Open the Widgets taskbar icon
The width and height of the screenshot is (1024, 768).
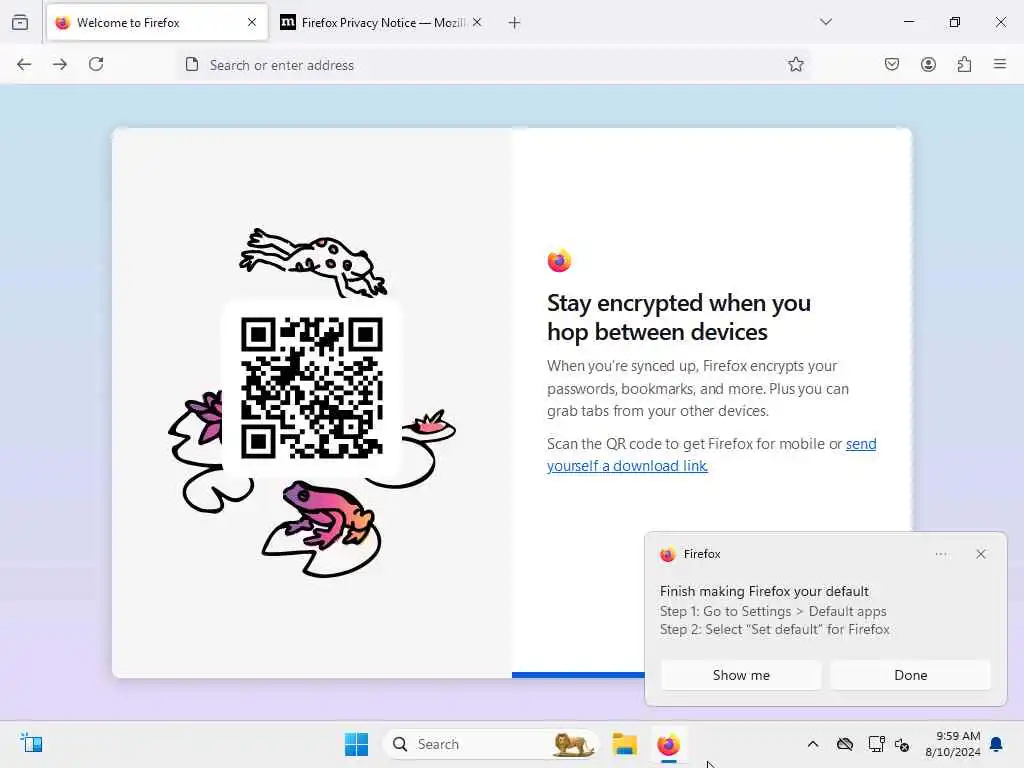(31, 743)
